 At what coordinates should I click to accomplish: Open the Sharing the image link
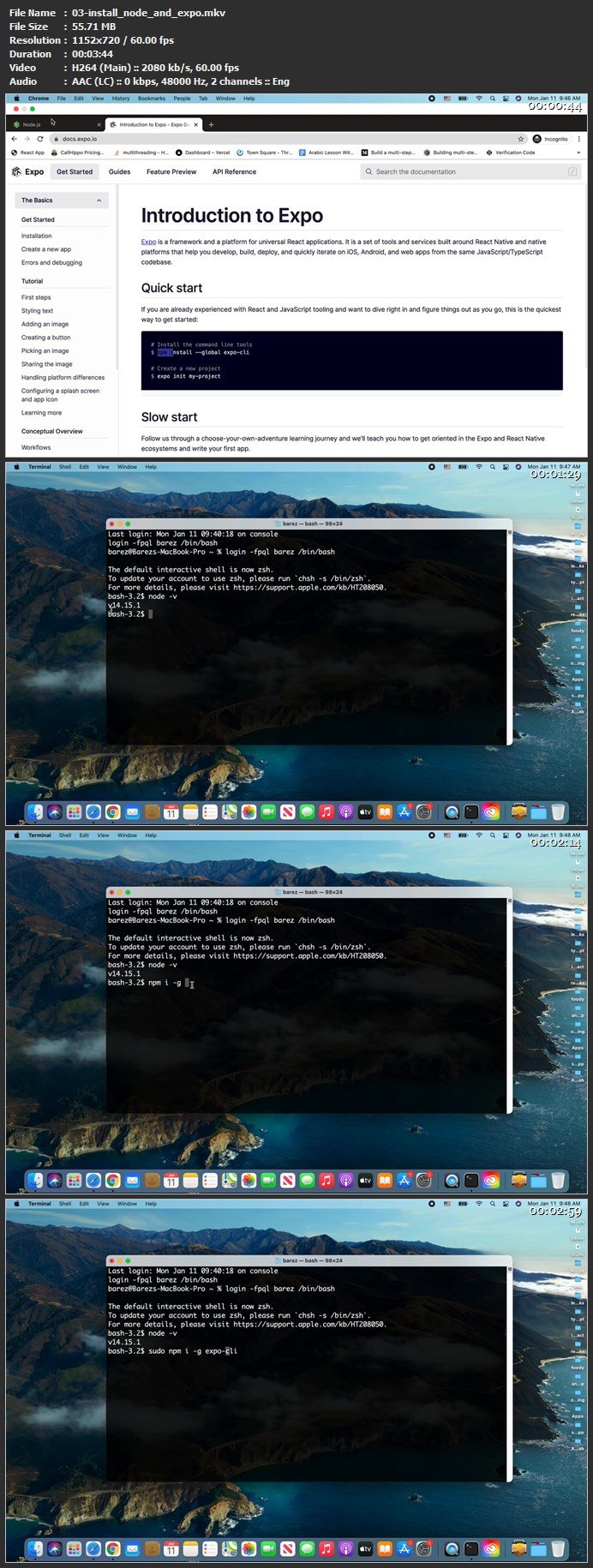pyautogui.click(x=47, y=364)
